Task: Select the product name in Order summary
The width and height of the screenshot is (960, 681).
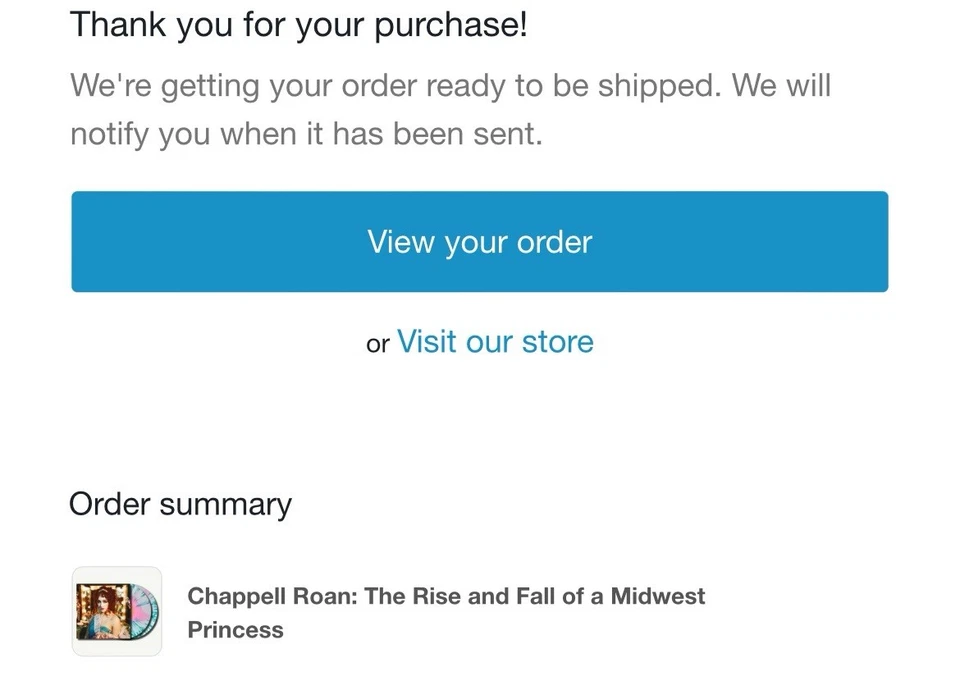Action: pos(445,612)
